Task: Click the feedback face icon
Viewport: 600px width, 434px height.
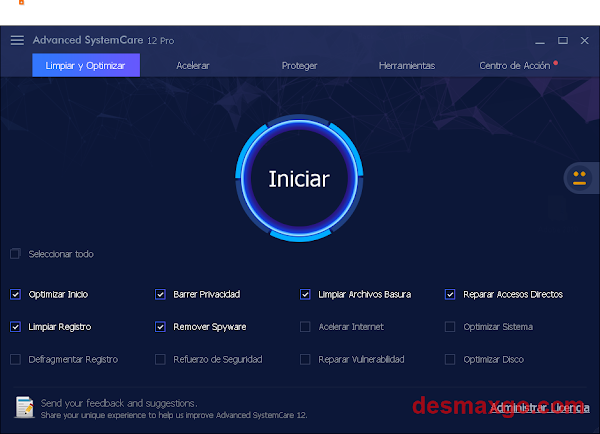Action: coord(579,178)
